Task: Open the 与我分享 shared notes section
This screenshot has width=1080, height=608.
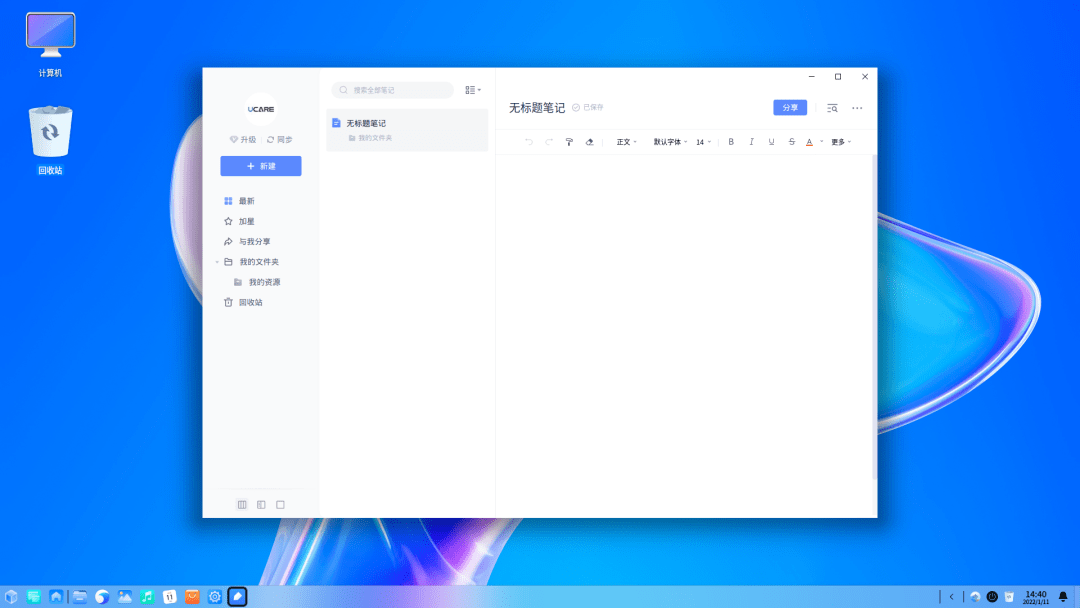Action: click(250, 241)
